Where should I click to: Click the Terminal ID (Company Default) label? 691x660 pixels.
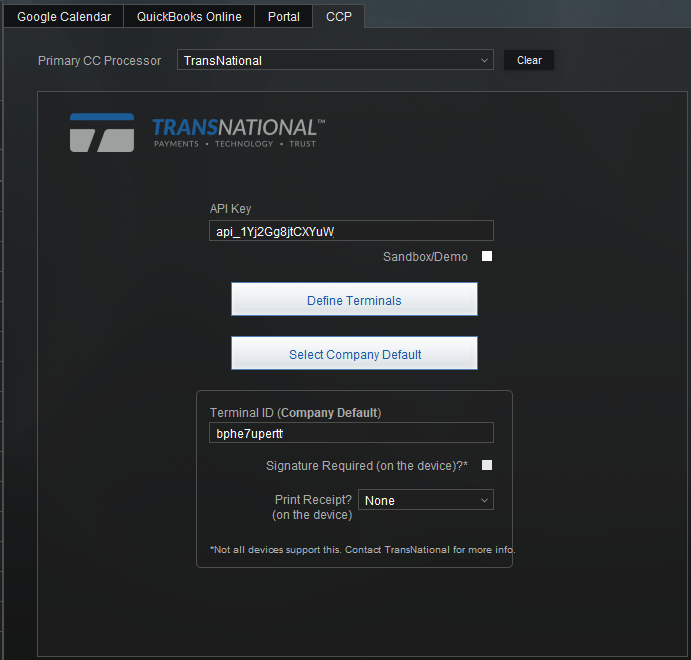pyautogui.click(x=295, y=413)
